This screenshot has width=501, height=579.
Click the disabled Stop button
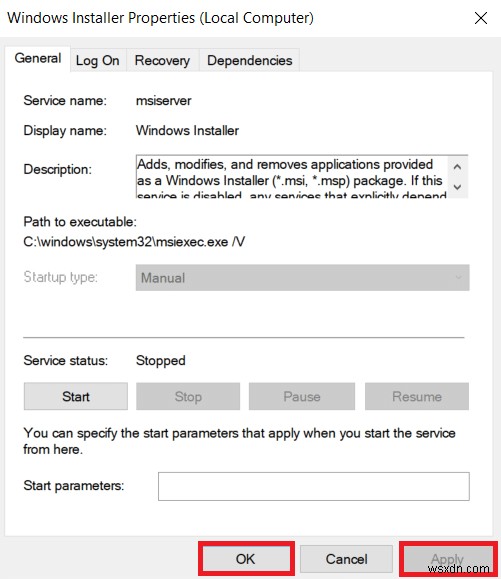pyautogui.click(x=188, y=396)
